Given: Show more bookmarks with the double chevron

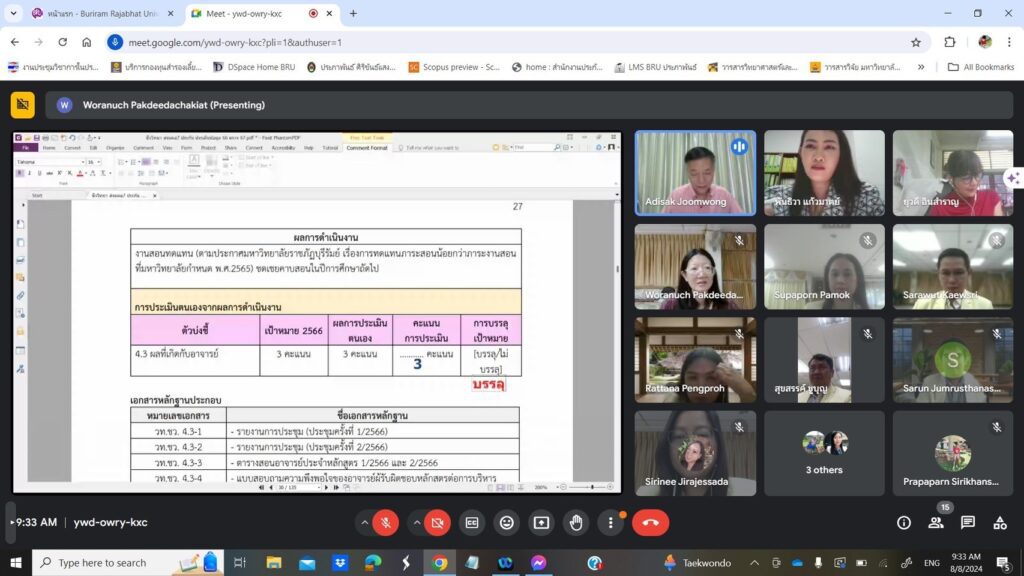Looking at the screenshot, I should (x=921, y=67).
